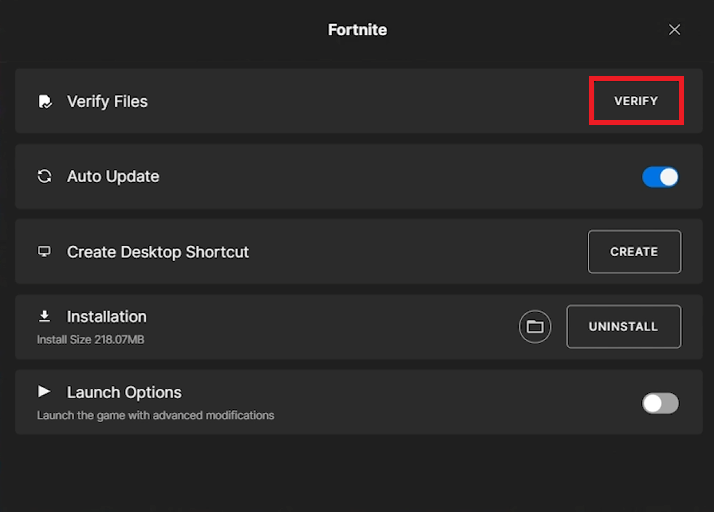This screenshot has width=714, height=512.
Task: Click the Create Desktop Shortcut label
Action: [x=158, y=252]
